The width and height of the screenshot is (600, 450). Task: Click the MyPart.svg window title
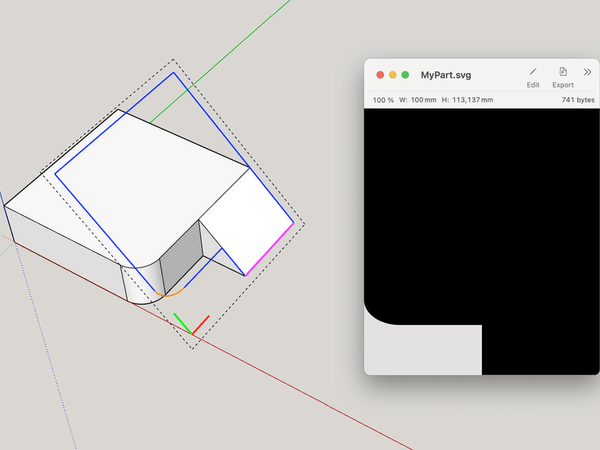[448, 75]
